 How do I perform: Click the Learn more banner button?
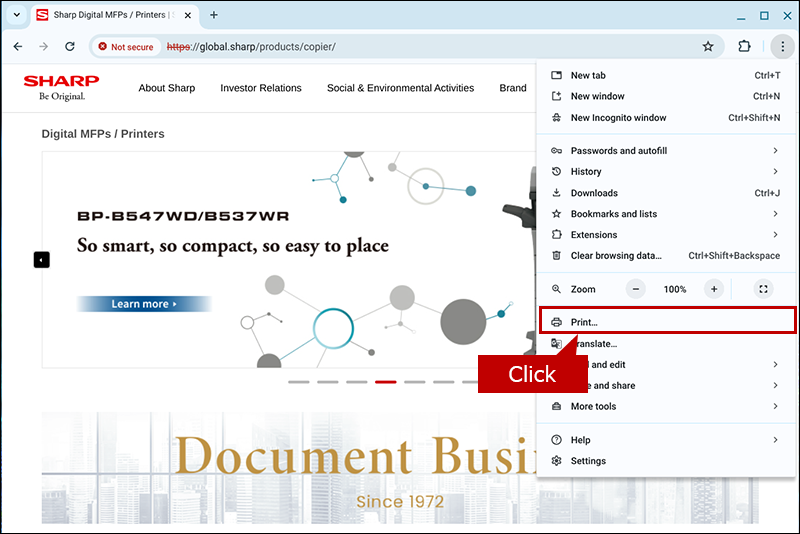[x=144, y=304]
